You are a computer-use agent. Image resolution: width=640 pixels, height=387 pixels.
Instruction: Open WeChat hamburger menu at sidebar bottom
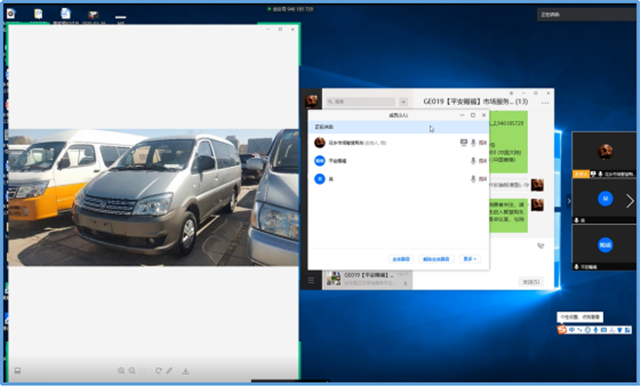pos(311,280)
